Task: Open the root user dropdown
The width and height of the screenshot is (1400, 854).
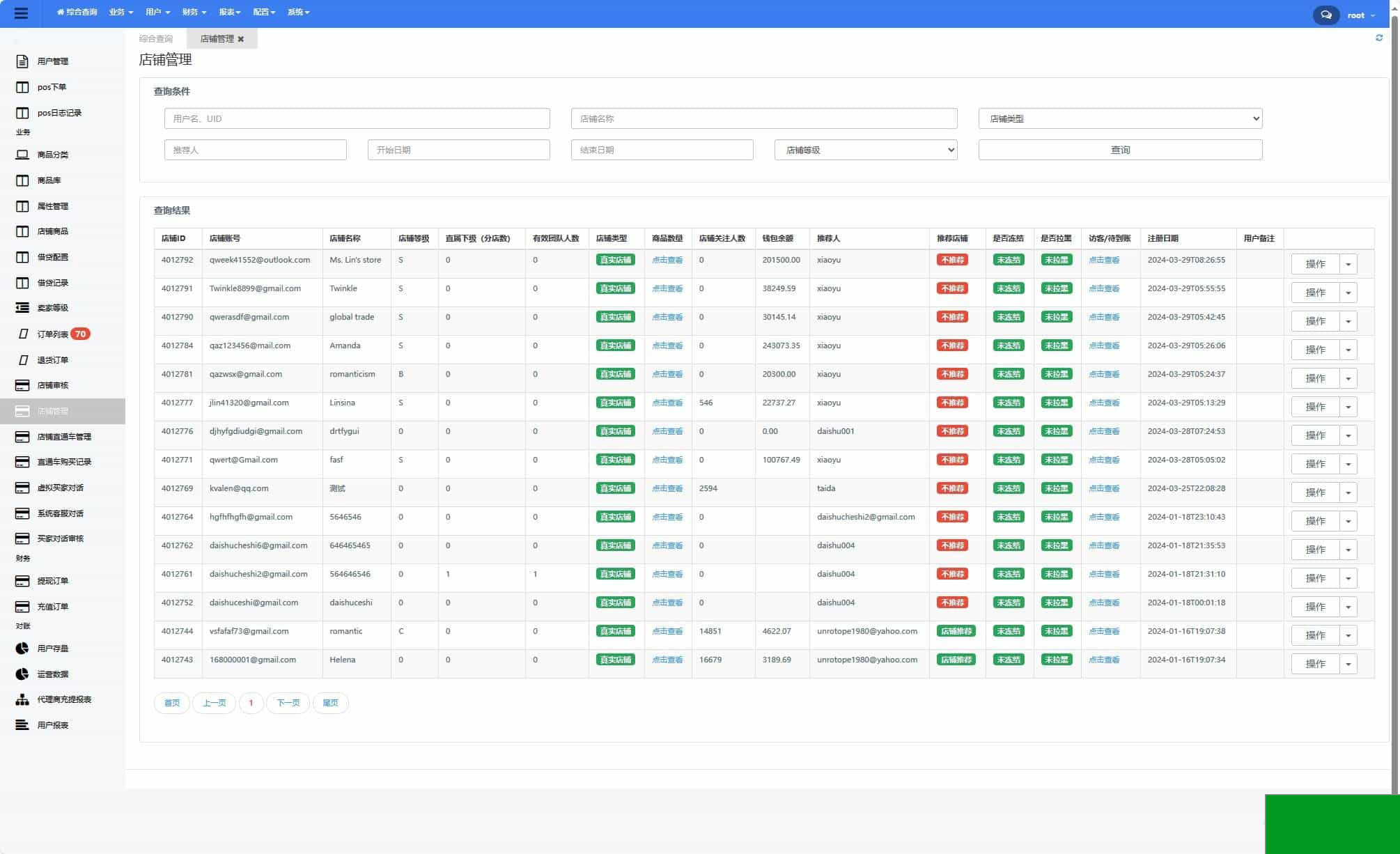Action: 1361,15
